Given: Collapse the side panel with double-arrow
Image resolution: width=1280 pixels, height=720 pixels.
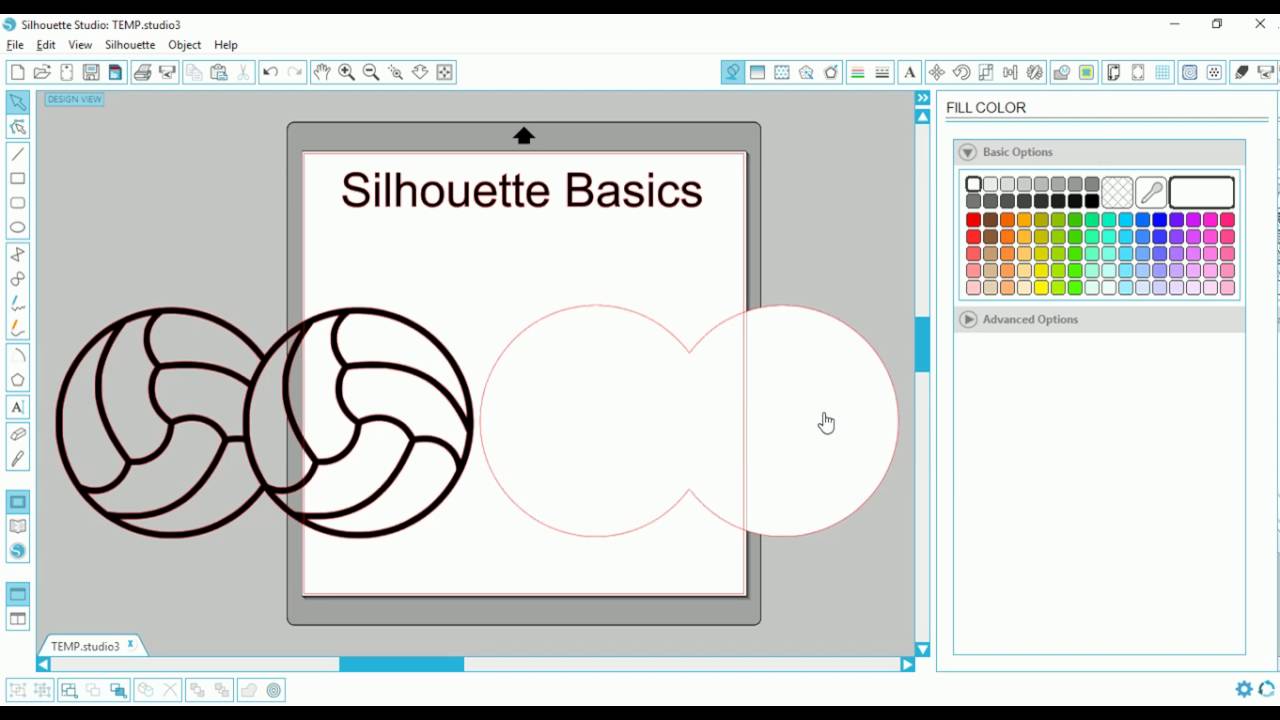Looking at the screenshot, I should [x=922, y=98].
